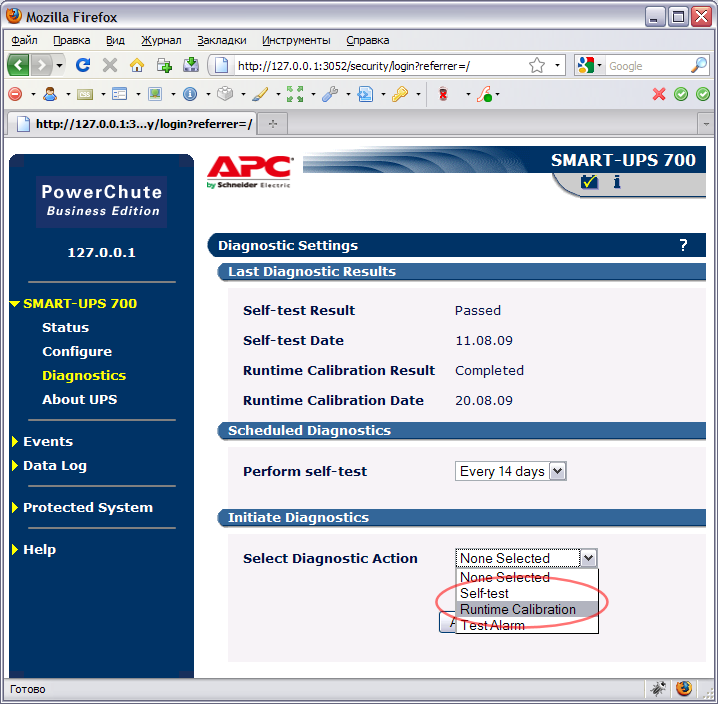Open the Disable menu red circle icon
The width and height of the screenshot is (718, 704).
15,94
